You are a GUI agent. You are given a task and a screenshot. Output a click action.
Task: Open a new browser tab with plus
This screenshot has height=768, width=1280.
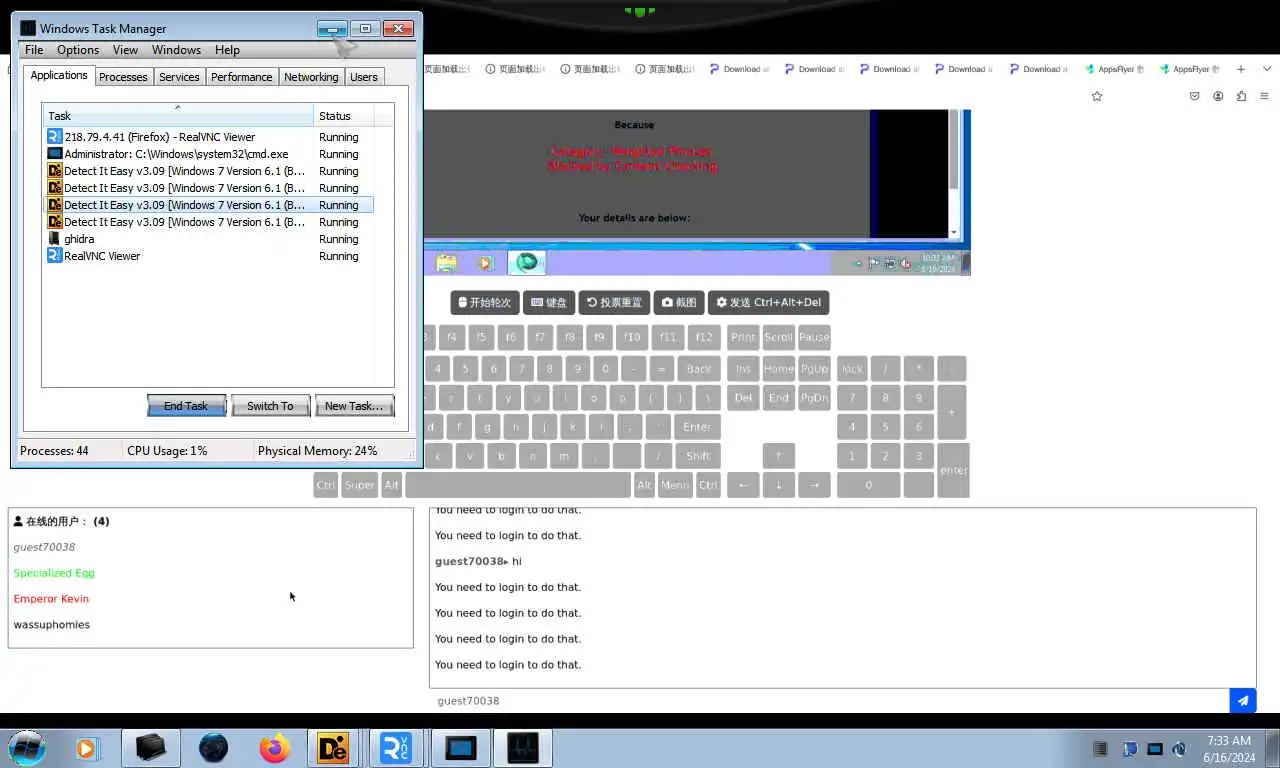point(1241,69)
